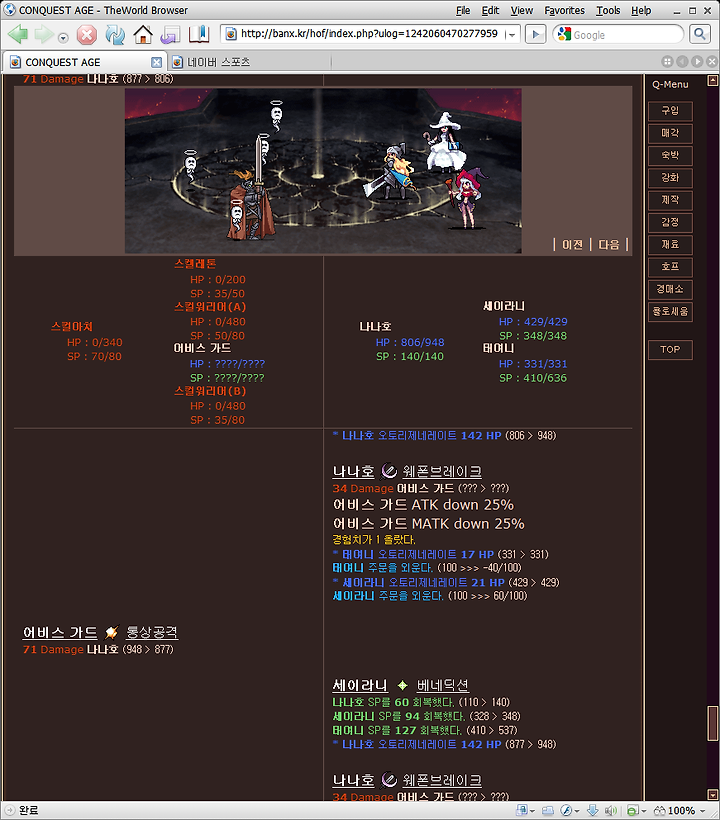Click the previous tab arrow icon
Viewport: 720px width, 820px height.
click(682, 62)
